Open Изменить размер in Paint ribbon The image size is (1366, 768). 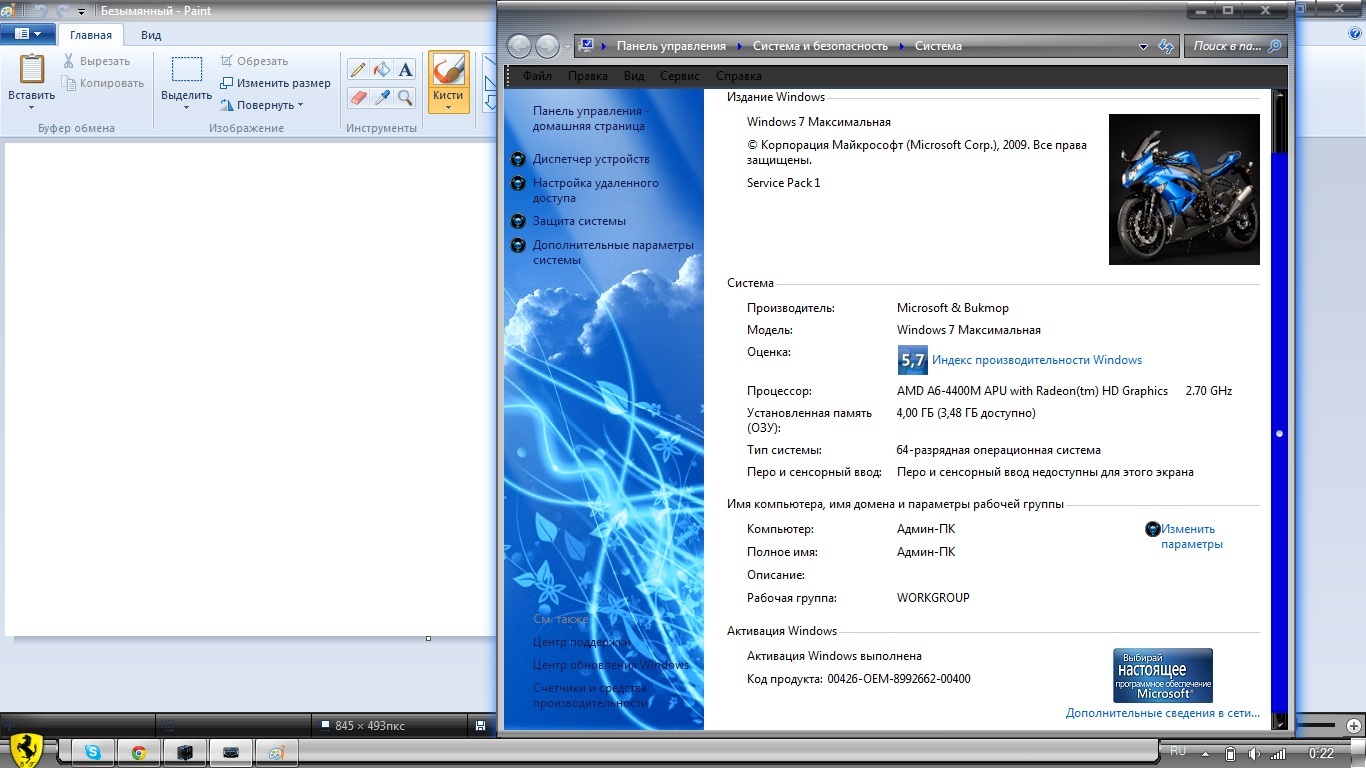275,83
